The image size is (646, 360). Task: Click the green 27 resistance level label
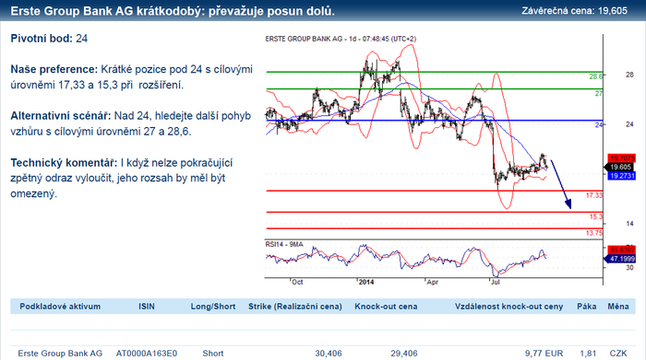(599, 94)
